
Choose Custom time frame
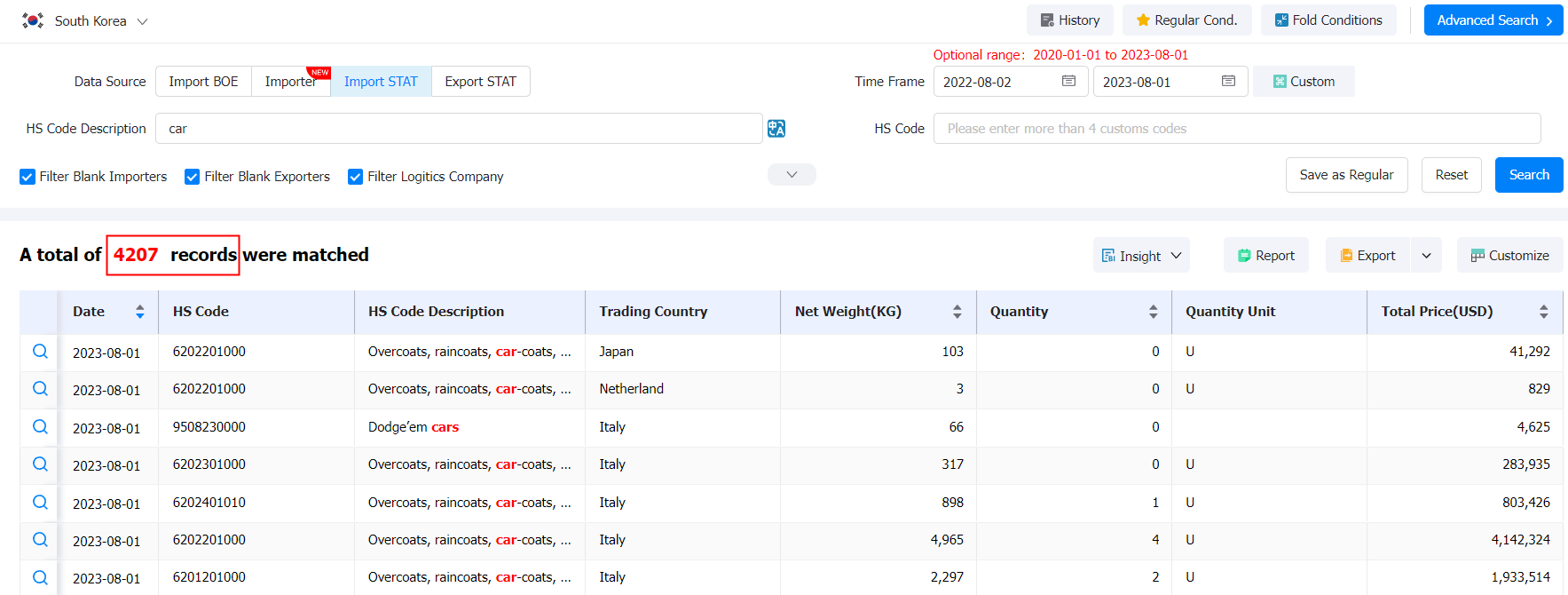pos(1304,82)
